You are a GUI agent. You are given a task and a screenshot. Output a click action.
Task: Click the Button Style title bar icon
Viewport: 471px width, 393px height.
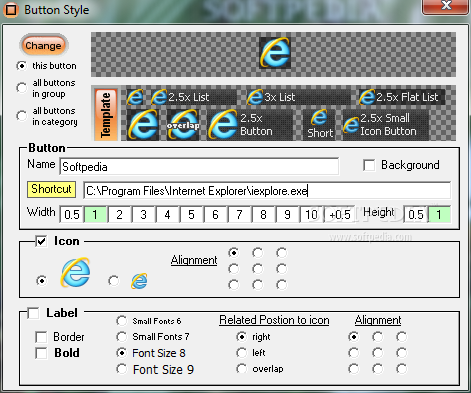tap(11, 10)
